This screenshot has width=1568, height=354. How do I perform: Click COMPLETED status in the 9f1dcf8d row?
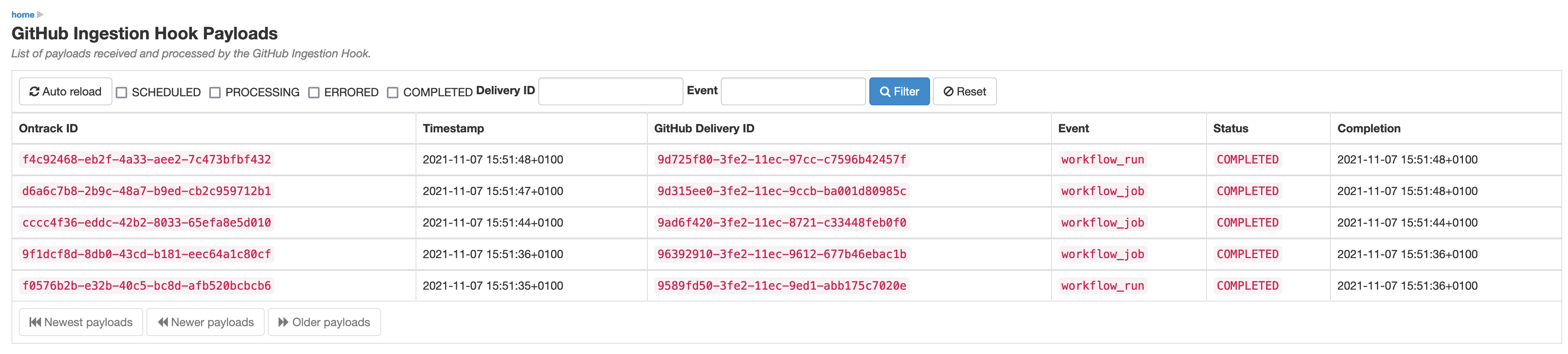(x=1247, y=254)
